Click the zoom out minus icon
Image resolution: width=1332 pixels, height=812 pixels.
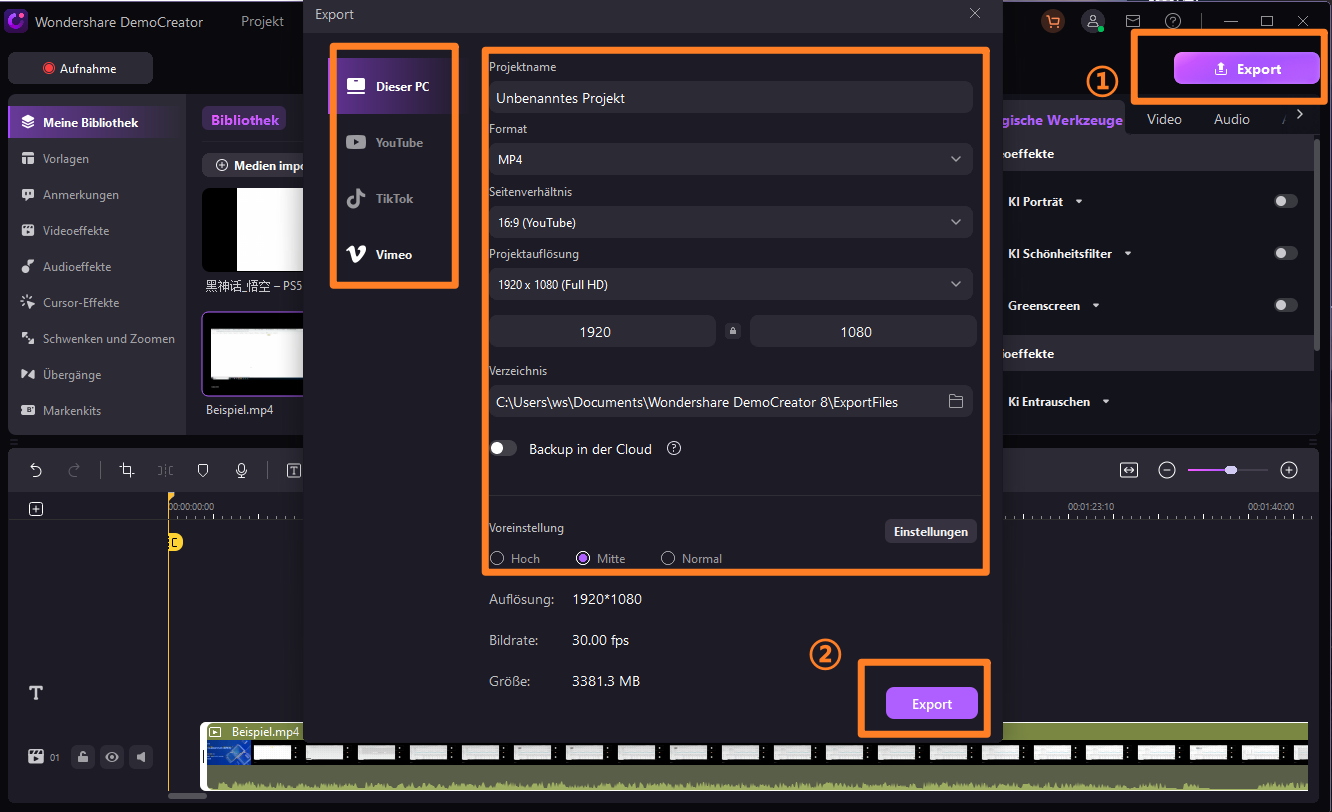pos(1166,470)
